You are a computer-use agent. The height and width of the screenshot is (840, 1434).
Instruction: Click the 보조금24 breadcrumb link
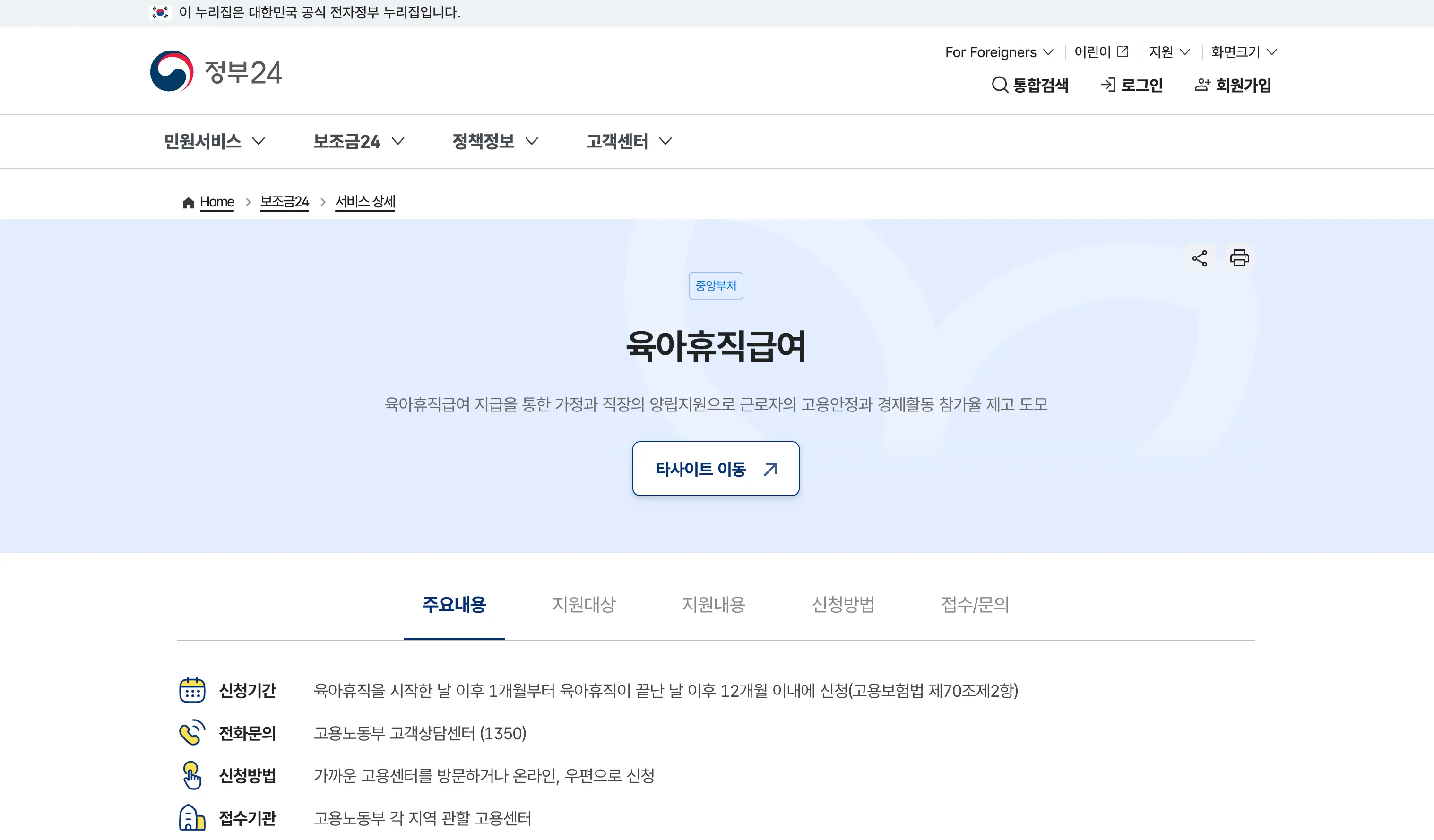point(284,202)
